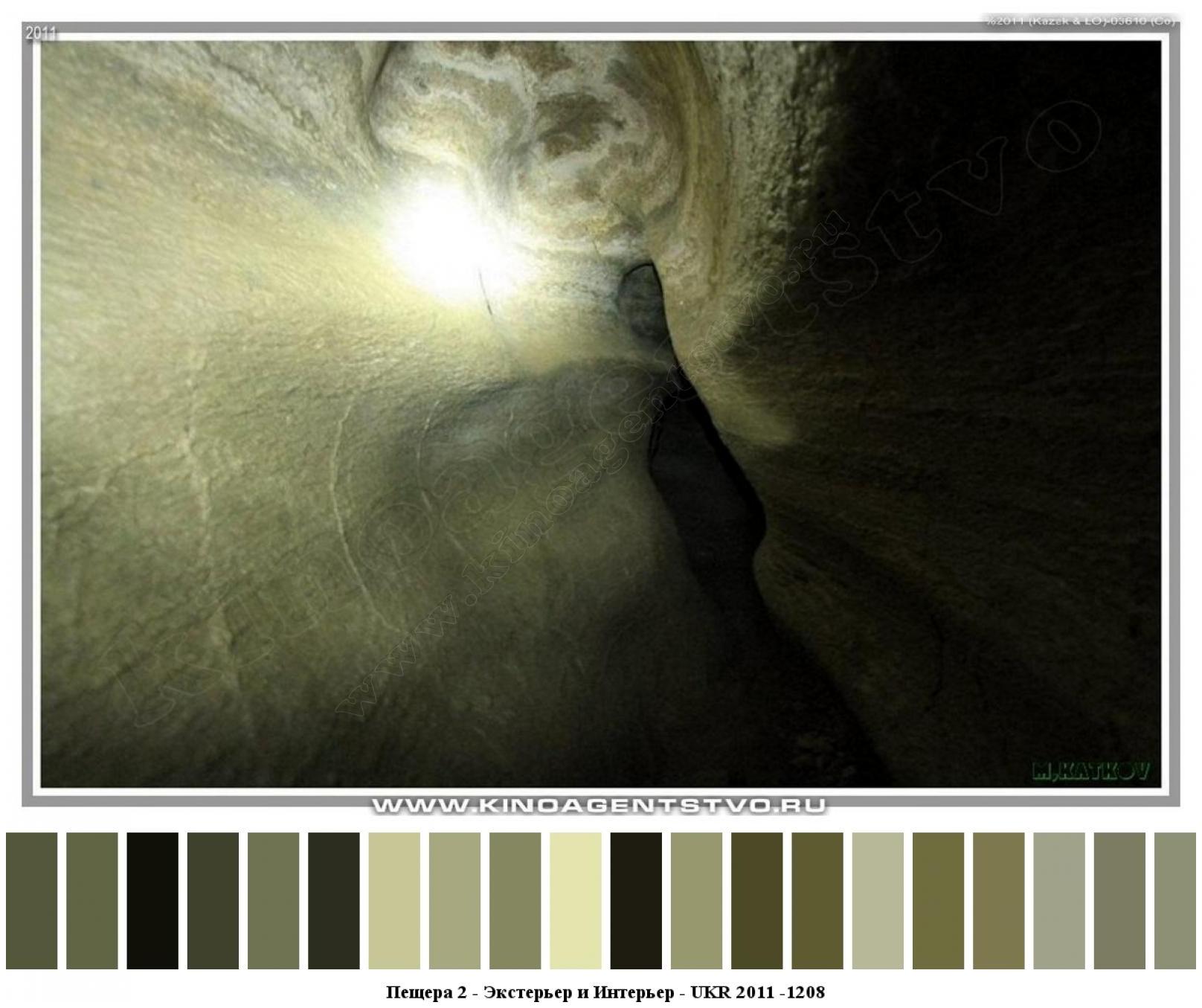Click the cave photo image

601,414
